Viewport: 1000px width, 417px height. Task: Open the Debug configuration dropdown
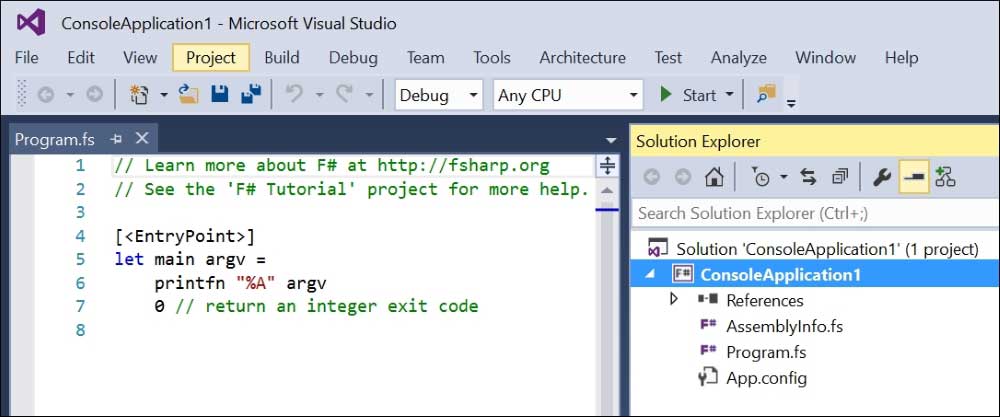439,95
